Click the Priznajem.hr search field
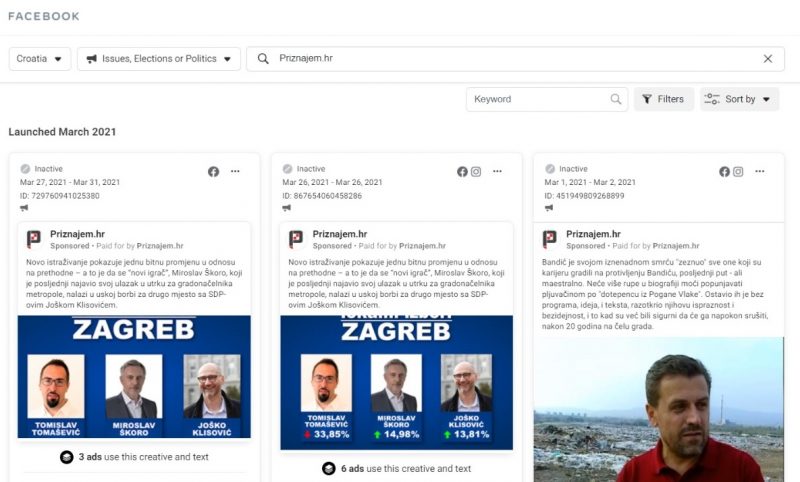The height and width of the screenshot is (482, 800). click(x=515, y=59)
